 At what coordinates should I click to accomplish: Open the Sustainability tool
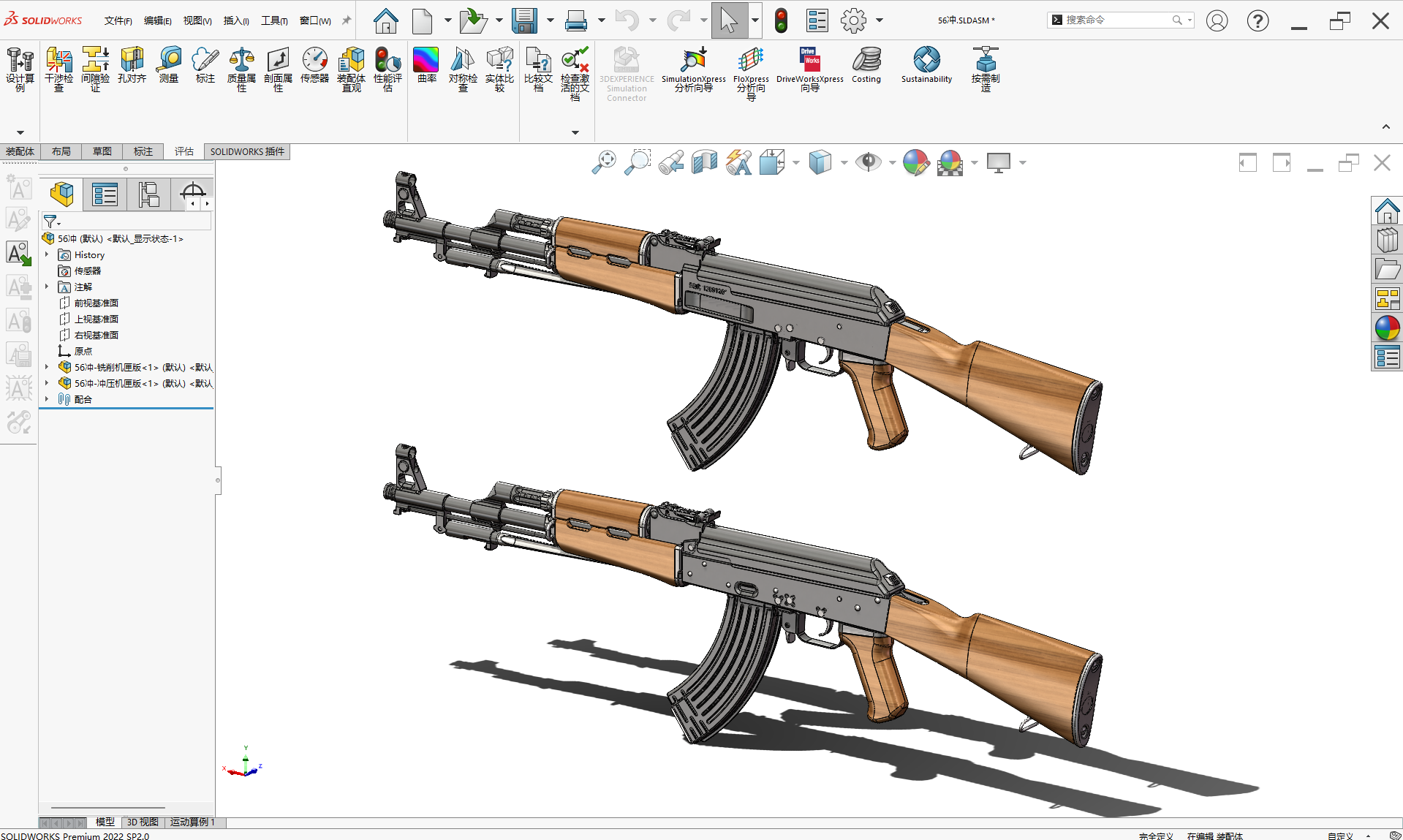point(926,65)
